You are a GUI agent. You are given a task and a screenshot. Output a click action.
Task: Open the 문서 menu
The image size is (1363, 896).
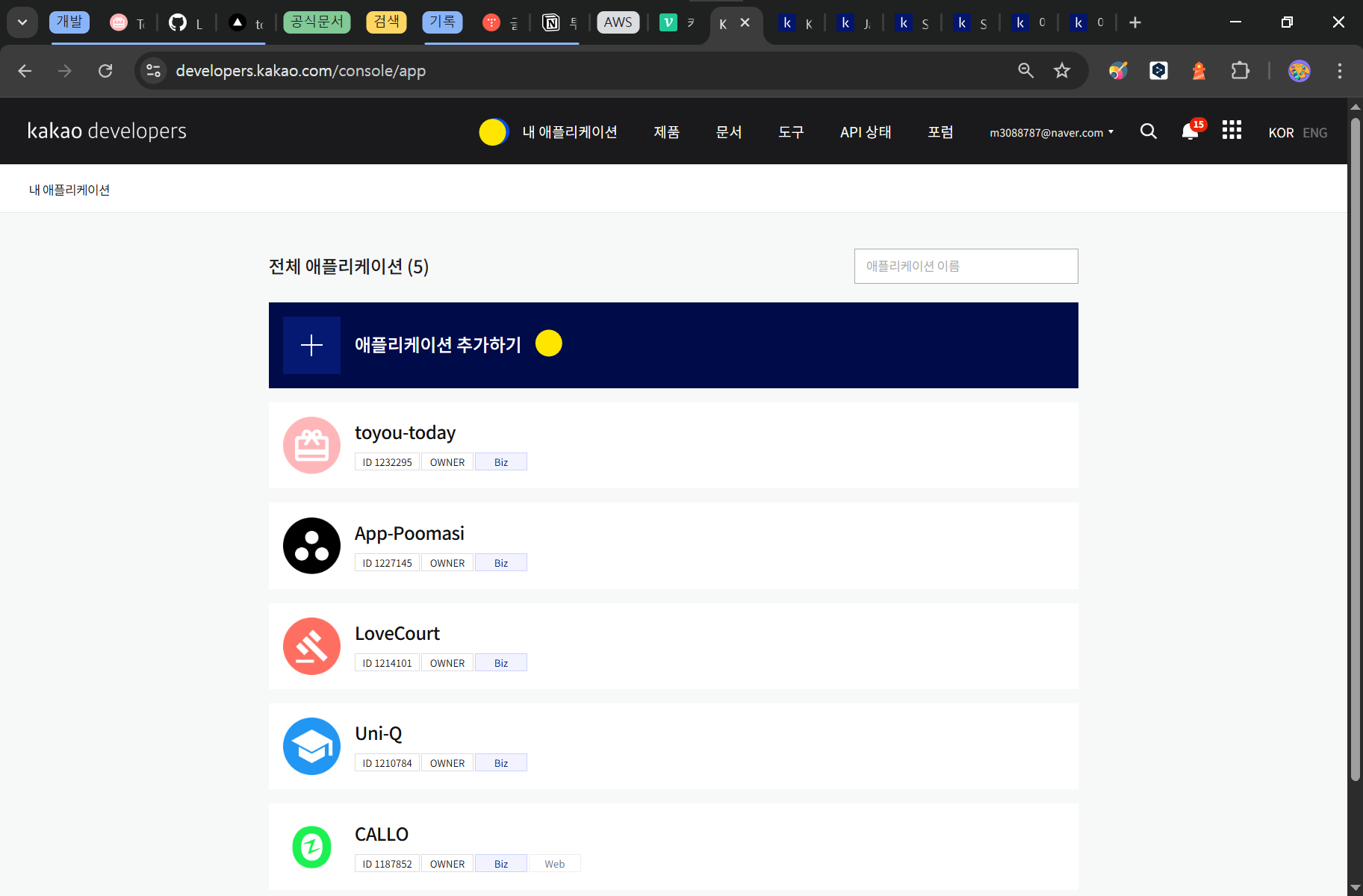(x=729, y=132)
